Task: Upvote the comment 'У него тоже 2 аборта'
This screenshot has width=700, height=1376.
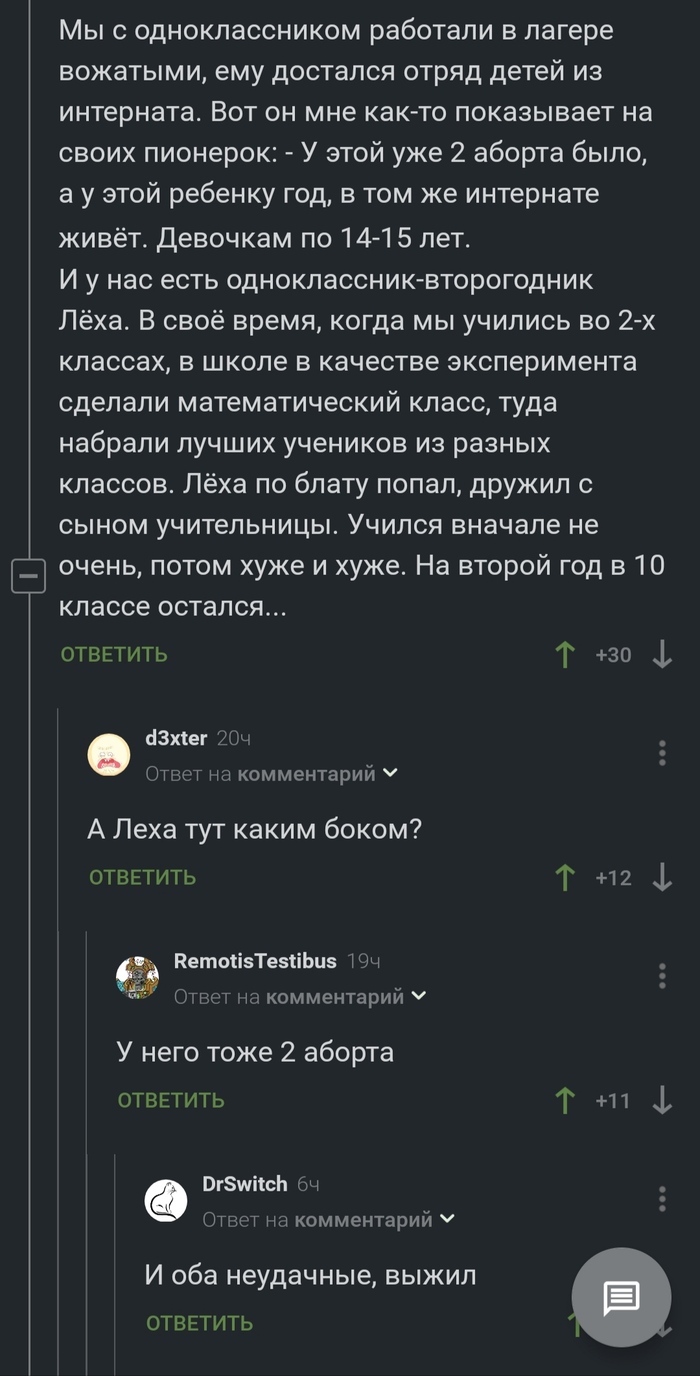Action: click(565, 1099)
